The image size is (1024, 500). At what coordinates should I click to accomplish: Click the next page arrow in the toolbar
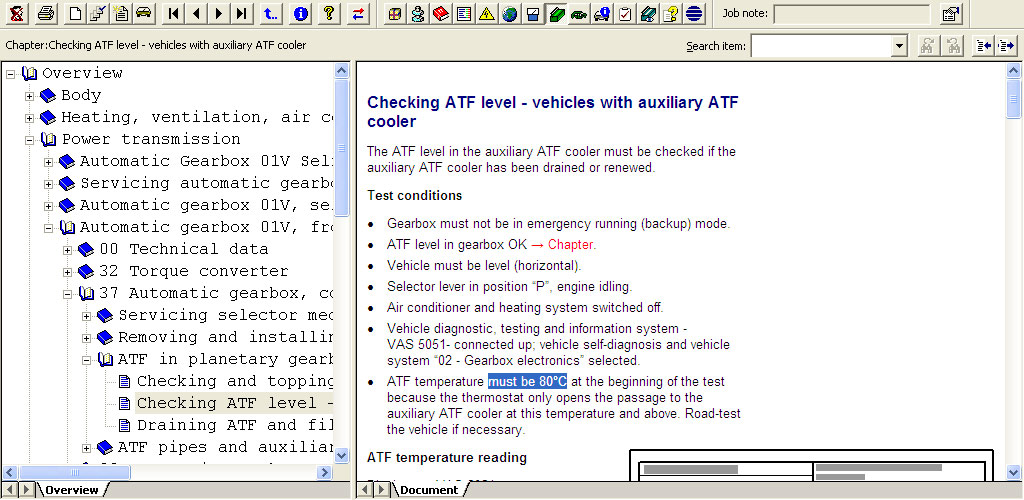coord(219,14)
